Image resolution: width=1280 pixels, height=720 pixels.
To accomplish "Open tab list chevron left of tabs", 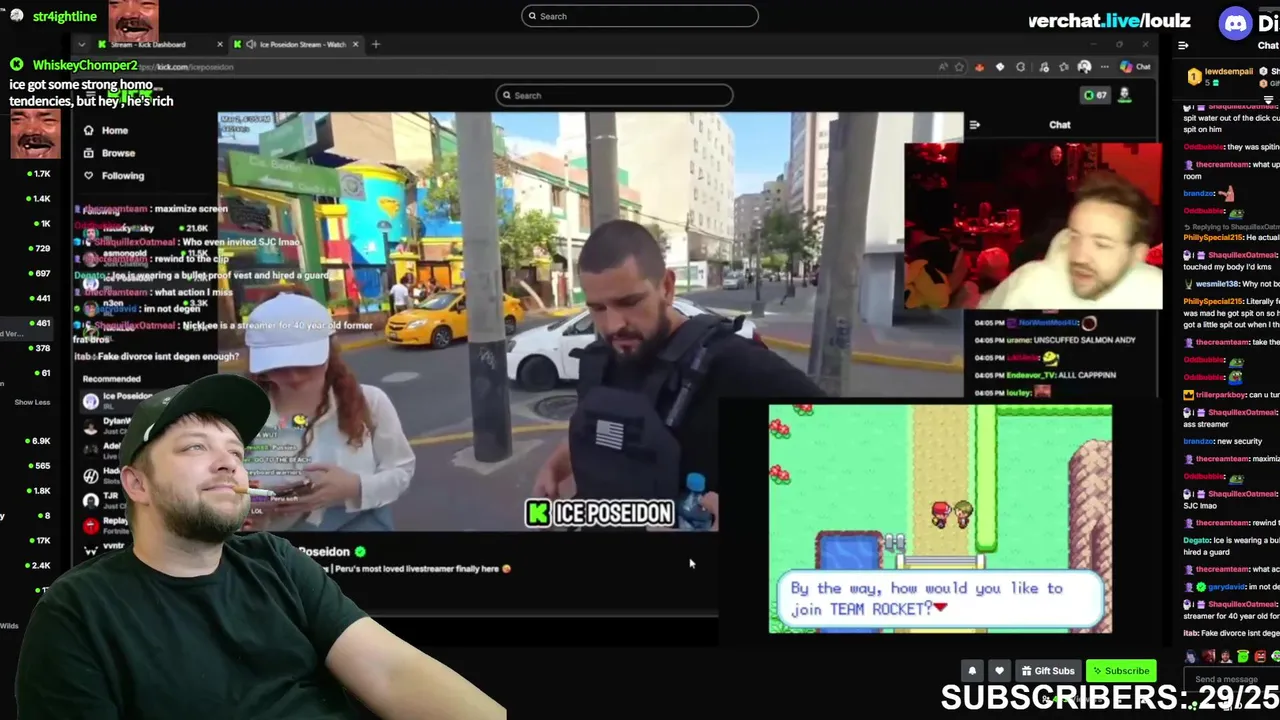I will 81,44.
